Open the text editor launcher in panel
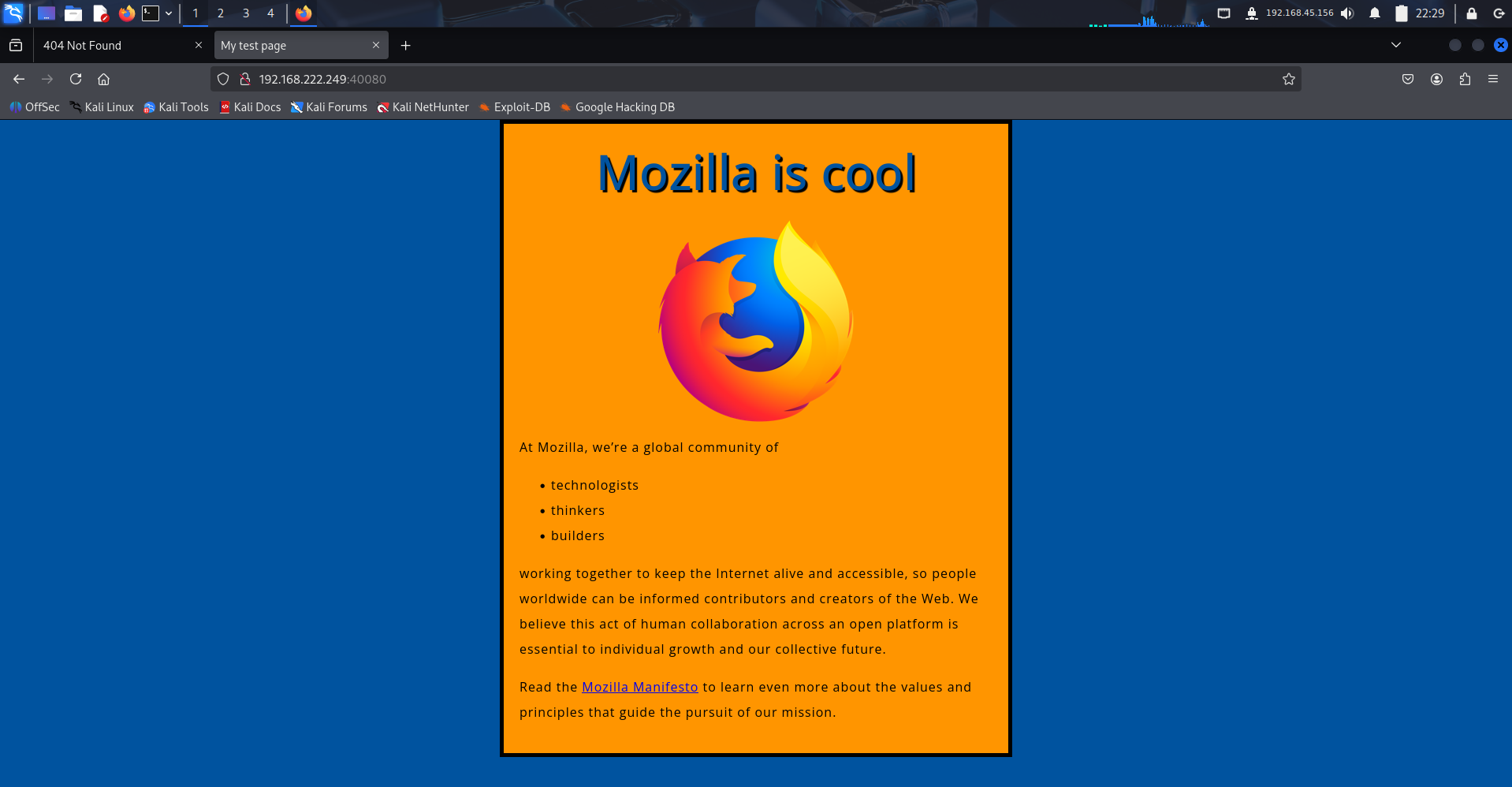The width and height of the screenshot is (1512, 787). [100, 13]
